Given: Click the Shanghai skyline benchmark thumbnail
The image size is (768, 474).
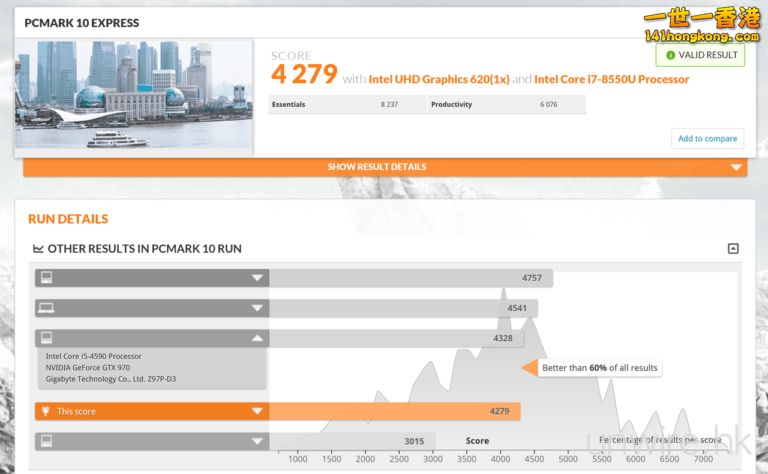Looking at the screenshot, I should pos(134,94).
